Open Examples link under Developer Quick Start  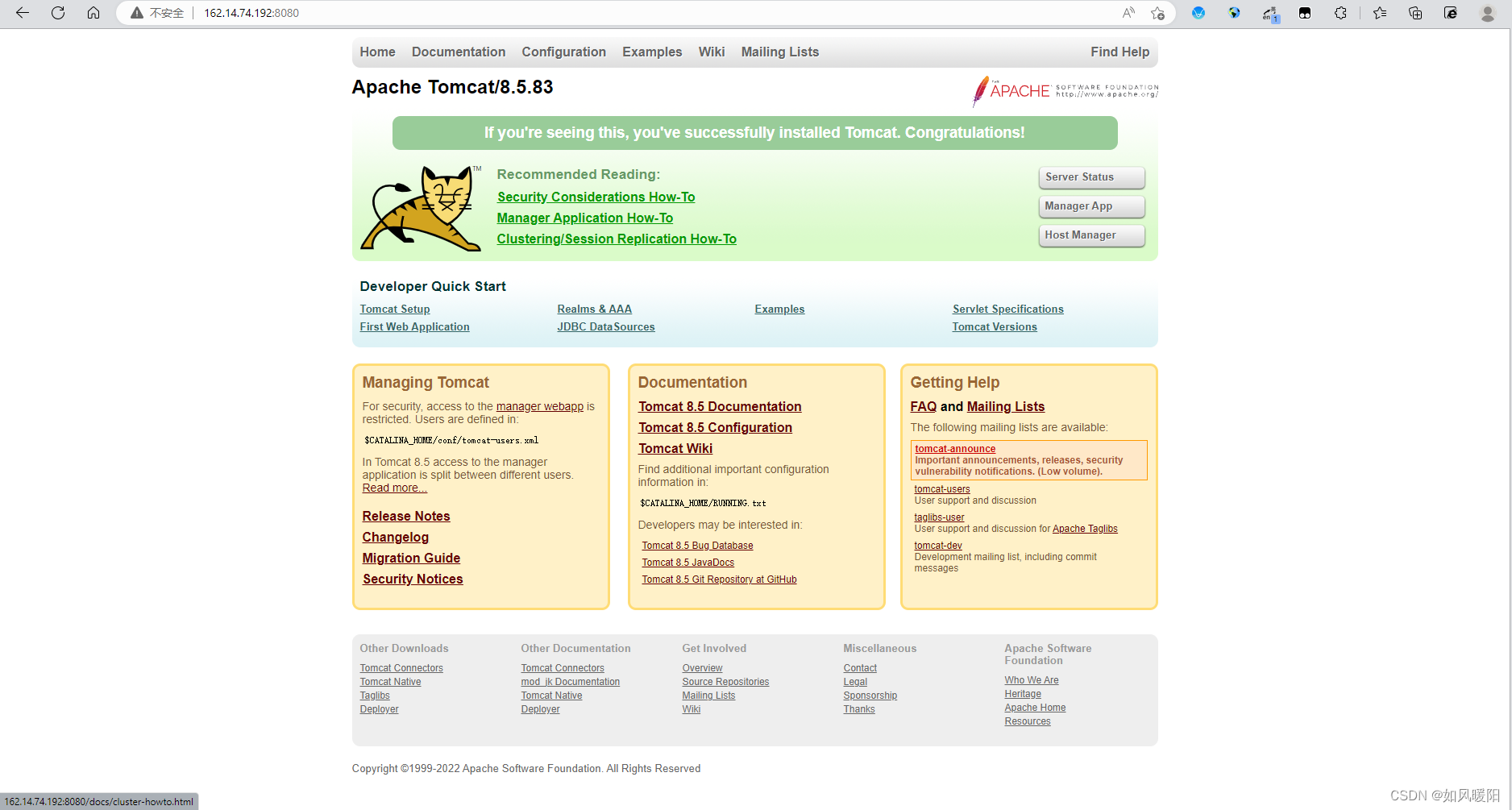pyautogui.click(x=779, y=309)
